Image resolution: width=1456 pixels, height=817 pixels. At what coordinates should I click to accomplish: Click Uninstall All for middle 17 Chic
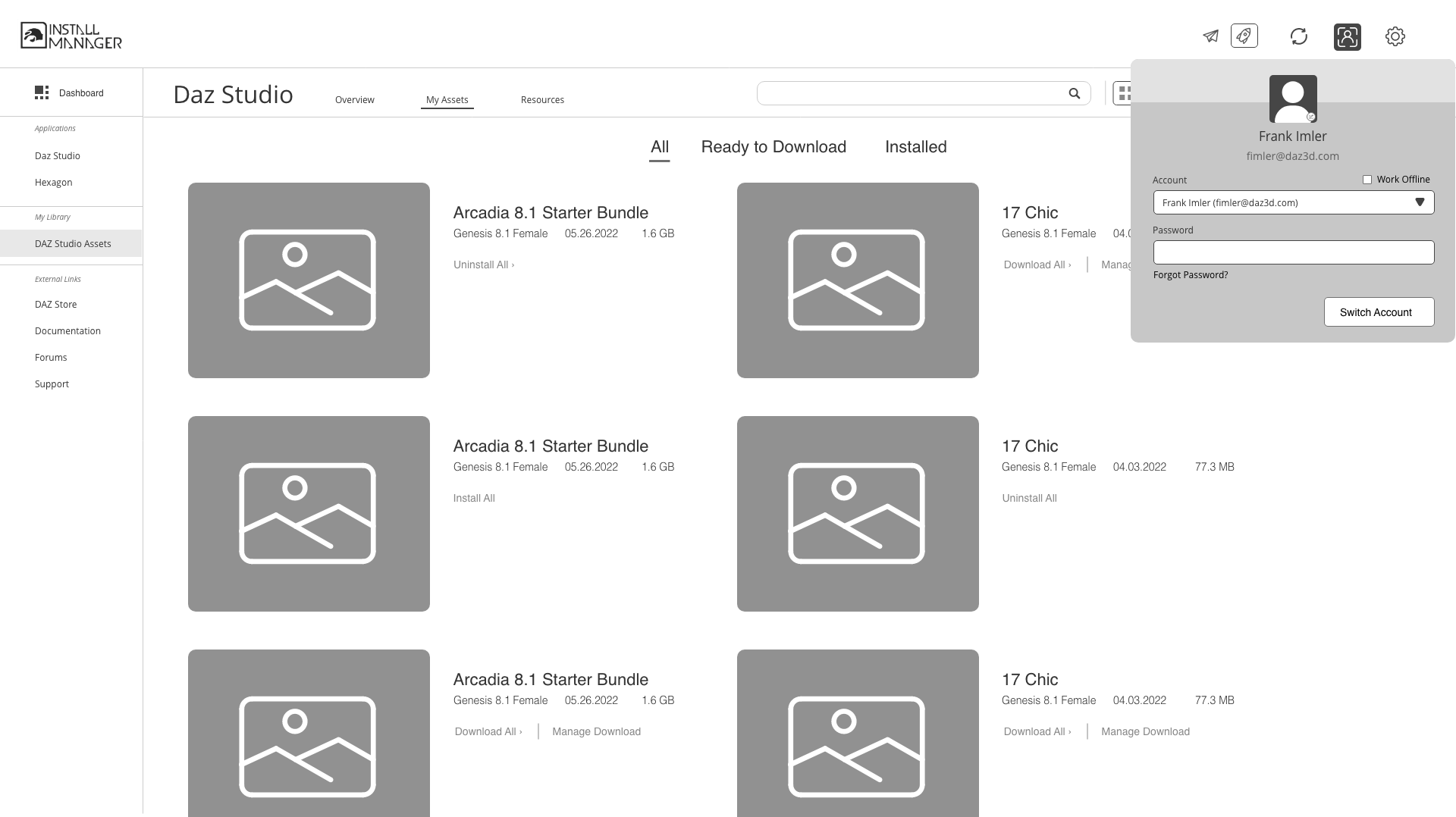pyautogui.click(x=1029, y=498)
